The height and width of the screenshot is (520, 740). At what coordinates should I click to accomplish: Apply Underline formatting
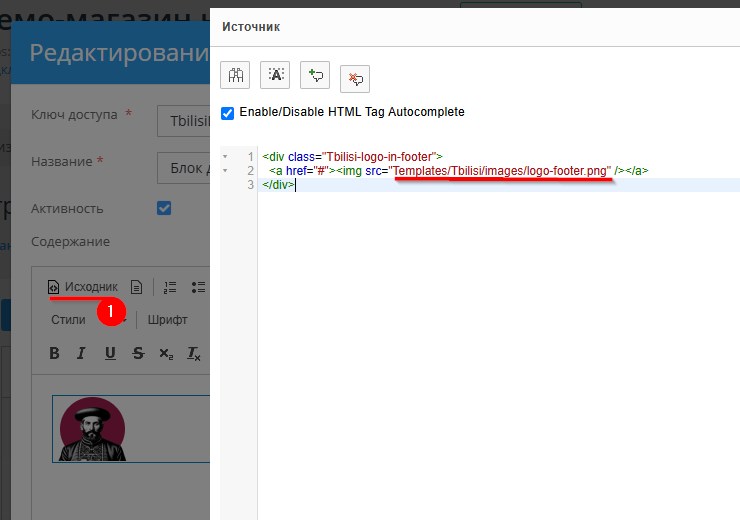[110, 353]
